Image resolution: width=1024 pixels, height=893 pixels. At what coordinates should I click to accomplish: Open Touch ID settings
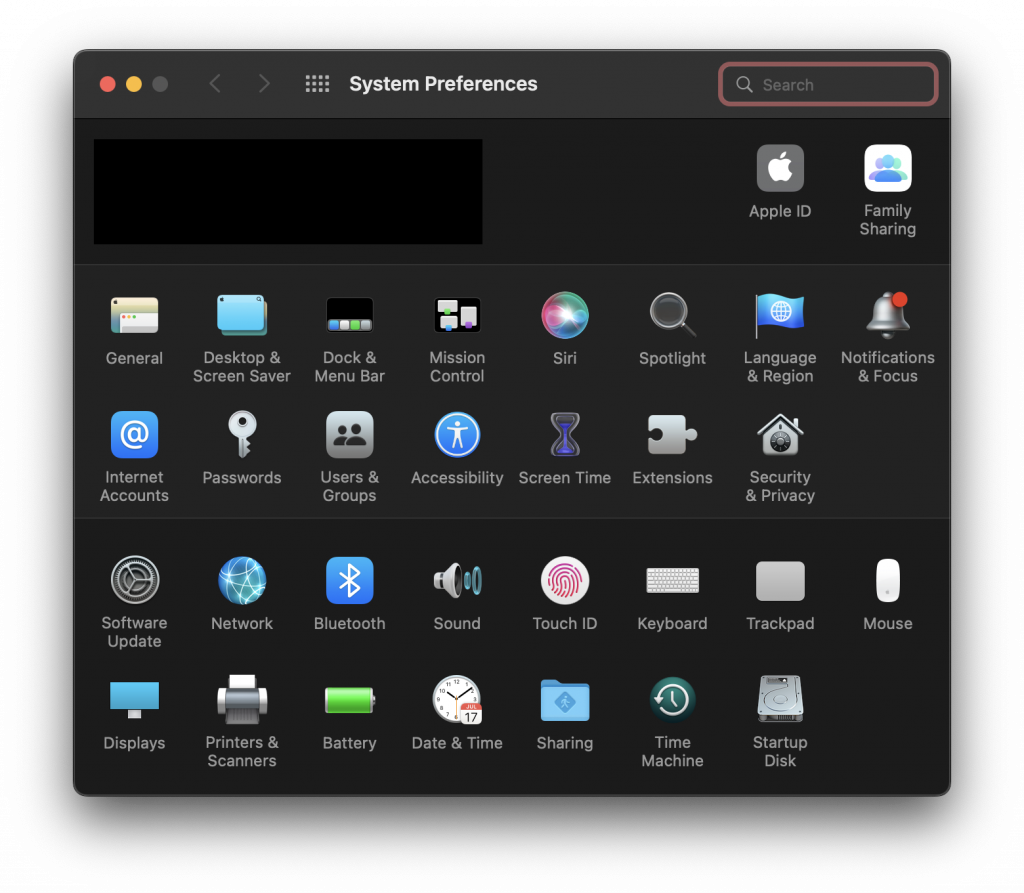pyautogui.click(x=564, y=581)
